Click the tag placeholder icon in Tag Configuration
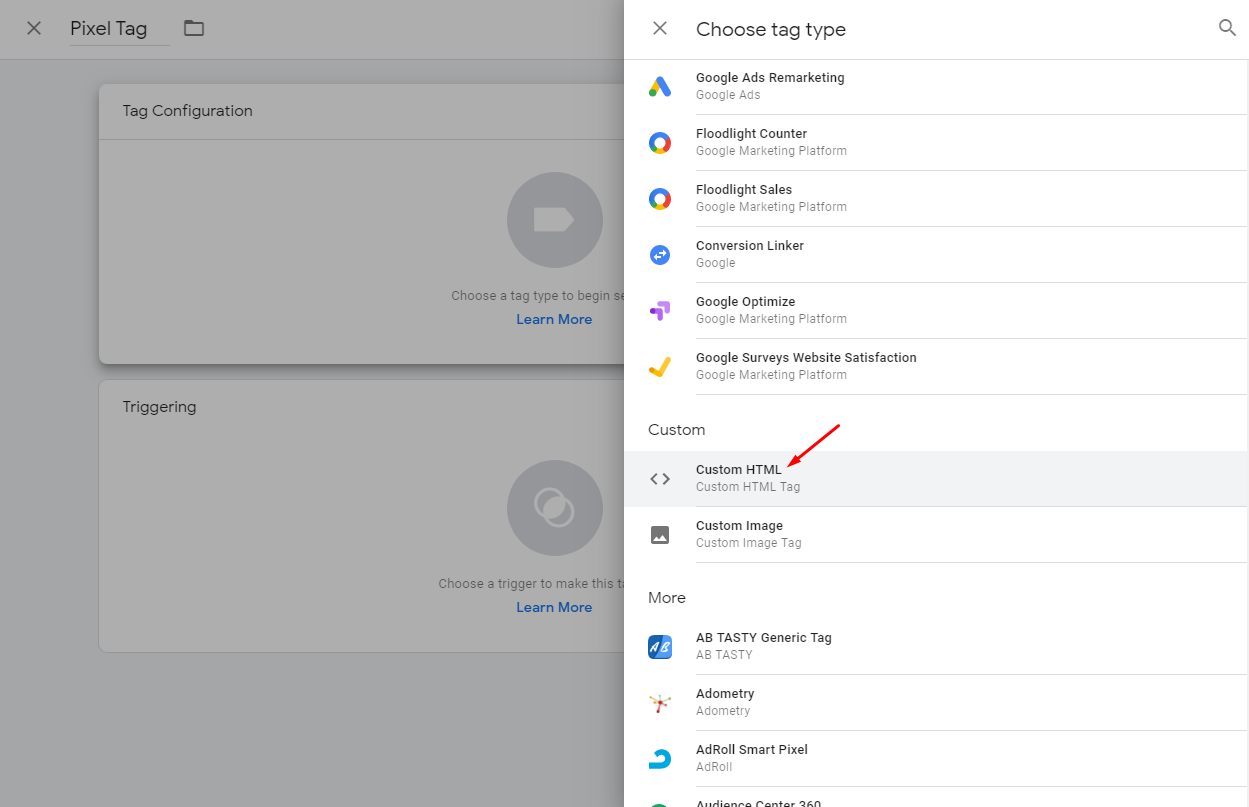The image size is (1249, 807). (555, 220)
